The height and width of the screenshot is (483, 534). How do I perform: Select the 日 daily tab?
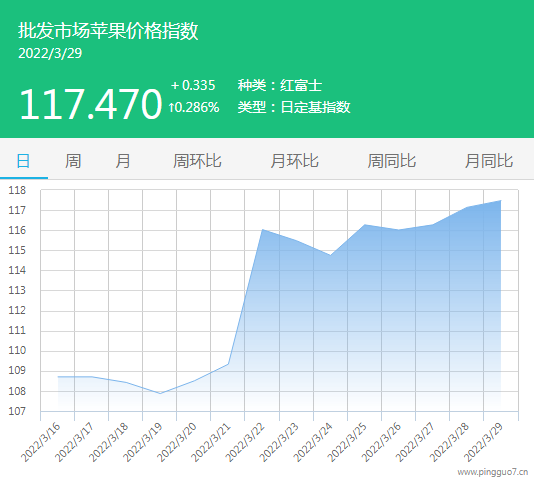(23, 161)
